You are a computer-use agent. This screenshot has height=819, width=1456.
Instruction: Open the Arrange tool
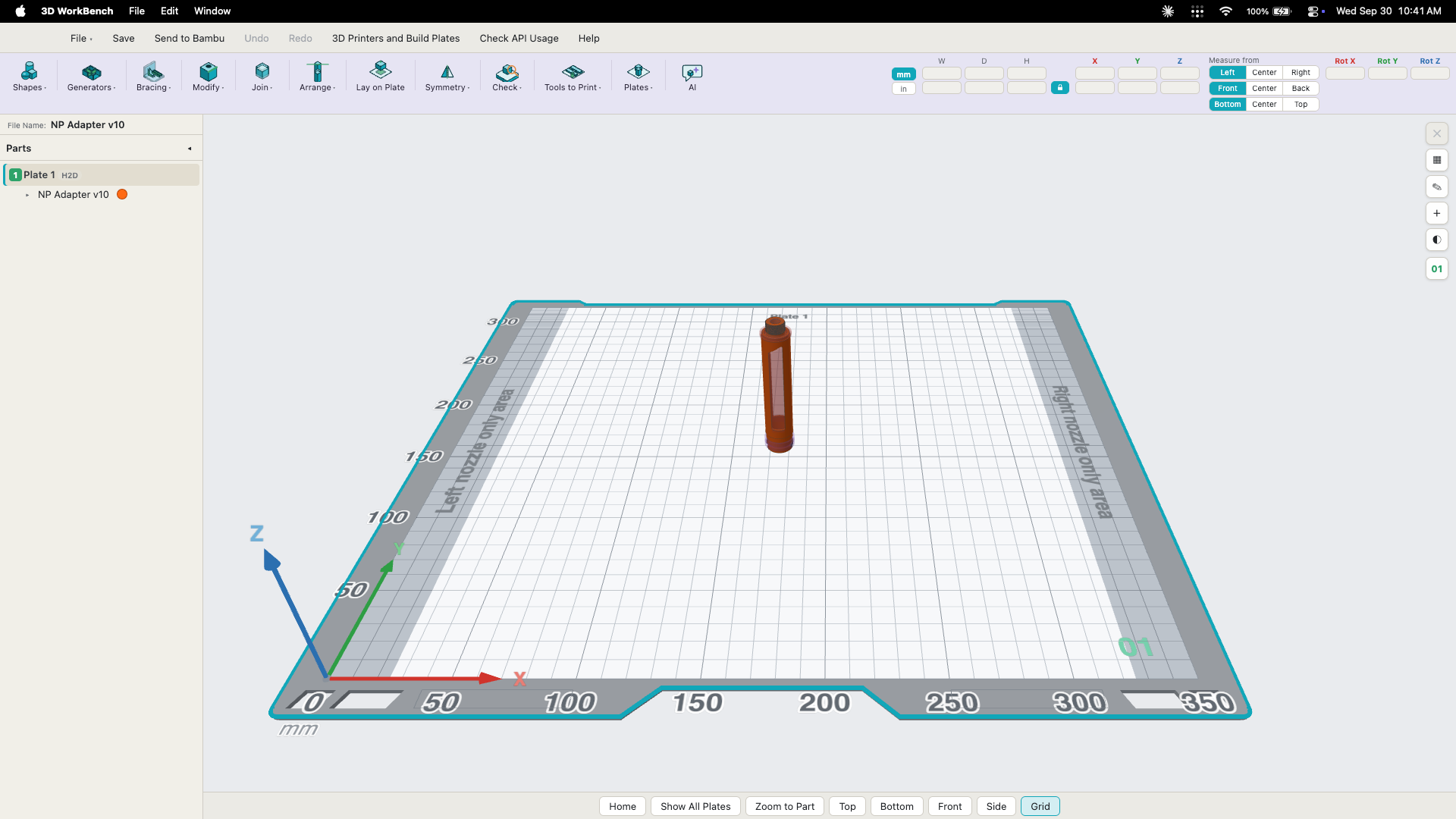317,77
